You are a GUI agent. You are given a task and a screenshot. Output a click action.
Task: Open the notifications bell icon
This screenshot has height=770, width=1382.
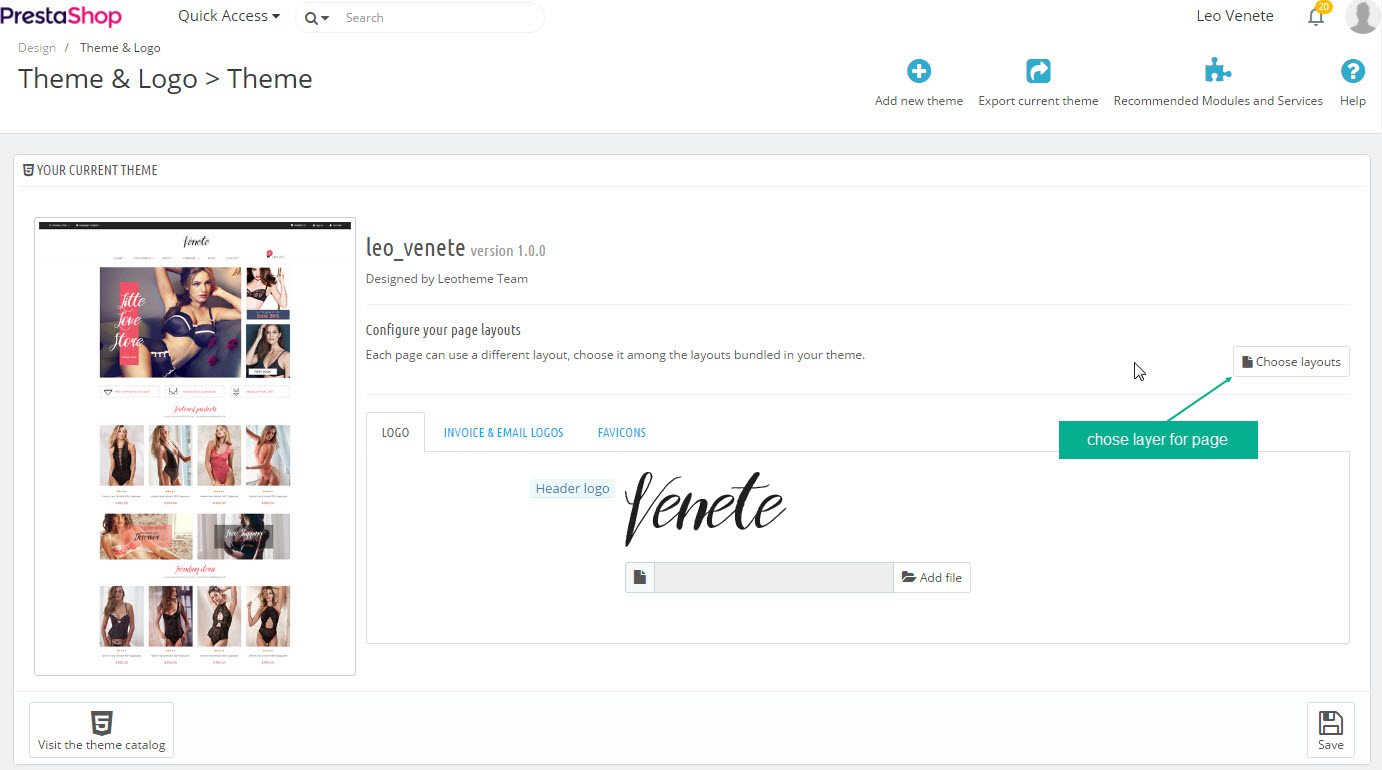pos(1316,17)
